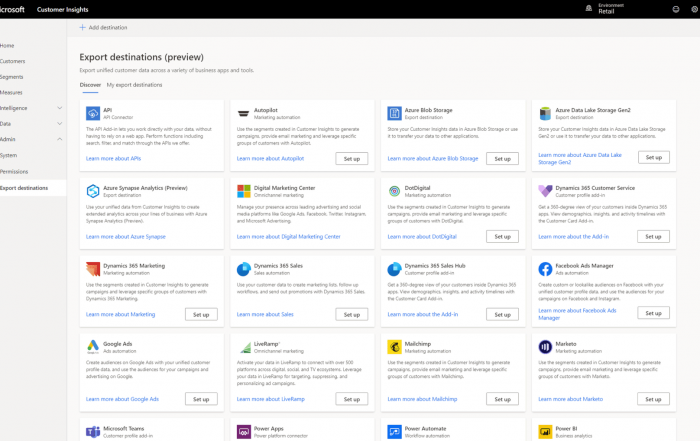Click the Power Automate card icon

[394, 432]
